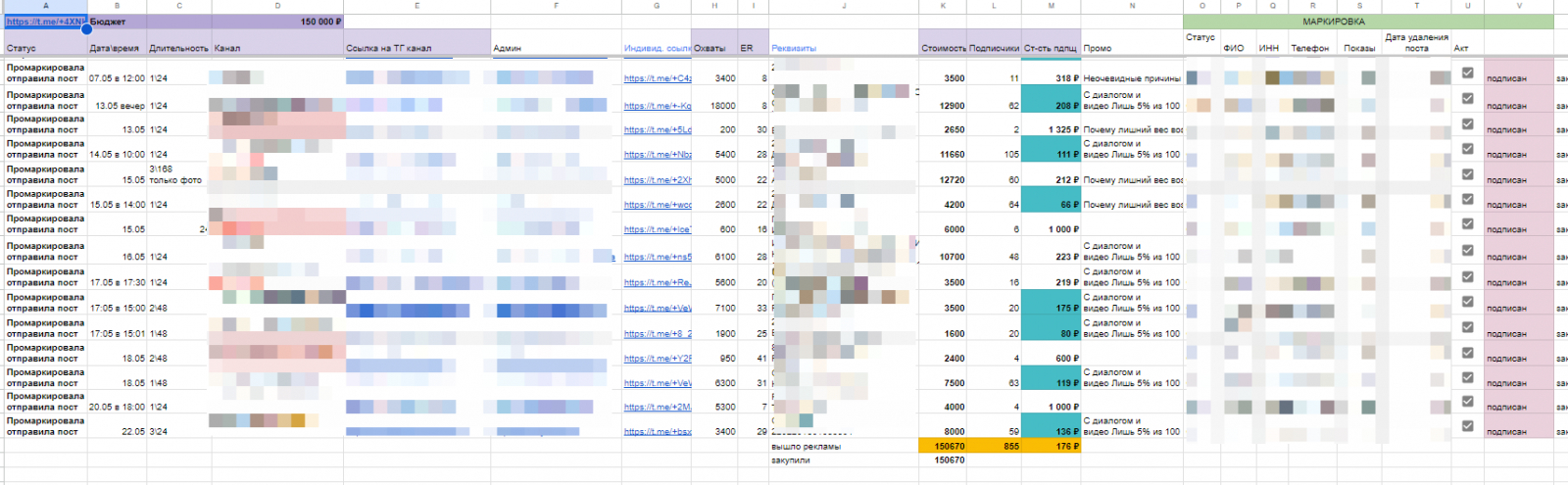Toggle Акт checkbox in 219 ₽ row
Image resolution: width=1568 pixels, height=485 pixels.
(1467, 276)
